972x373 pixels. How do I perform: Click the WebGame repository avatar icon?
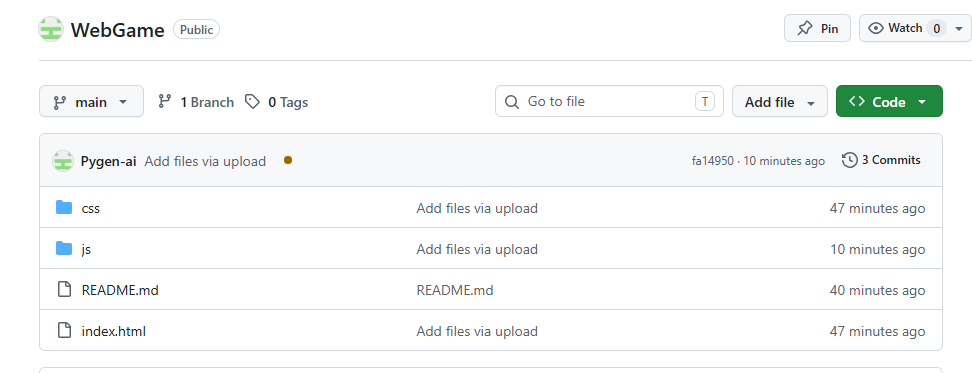[x=51, y=29]
